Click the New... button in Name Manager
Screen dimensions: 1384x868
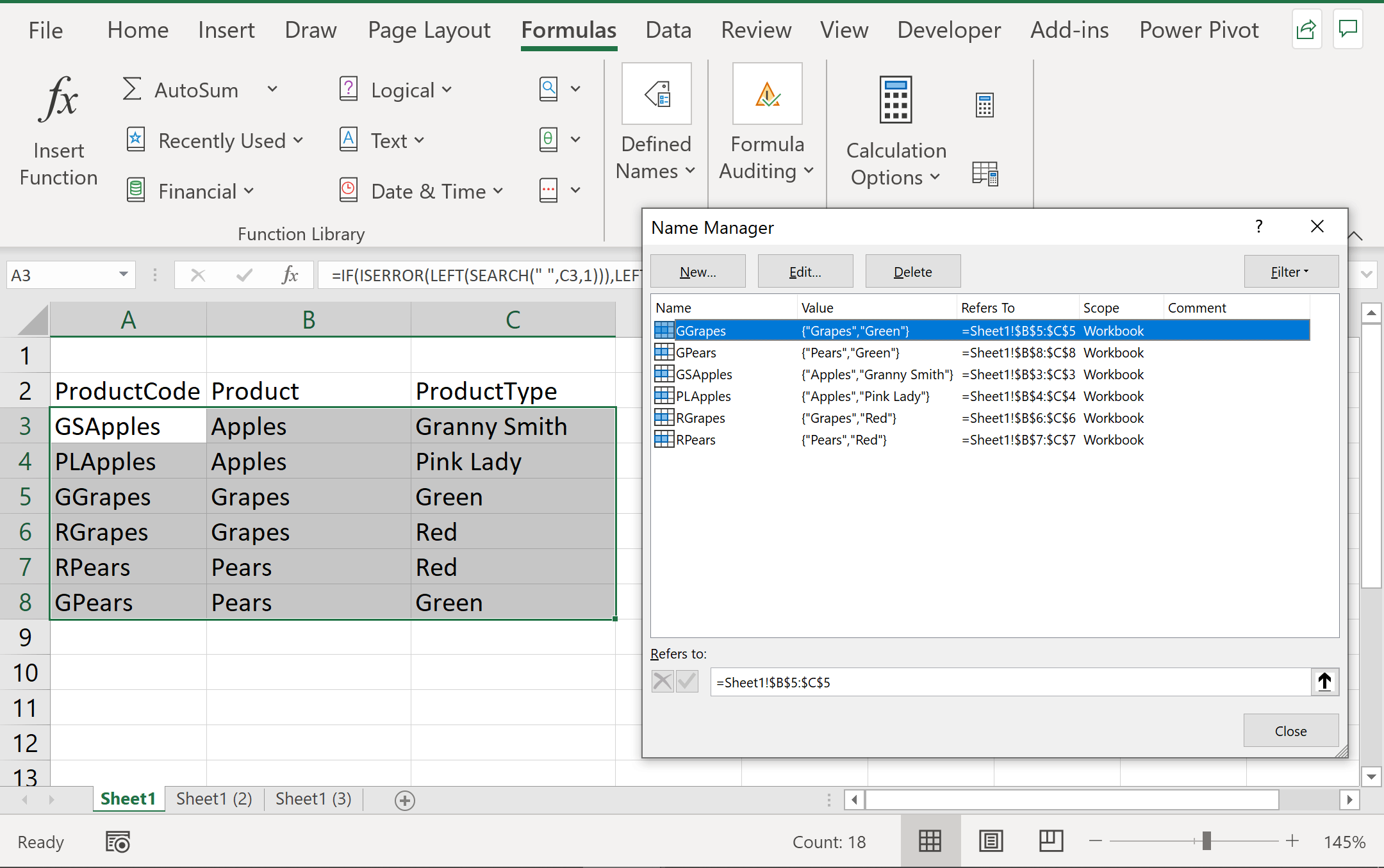point(698,272)
